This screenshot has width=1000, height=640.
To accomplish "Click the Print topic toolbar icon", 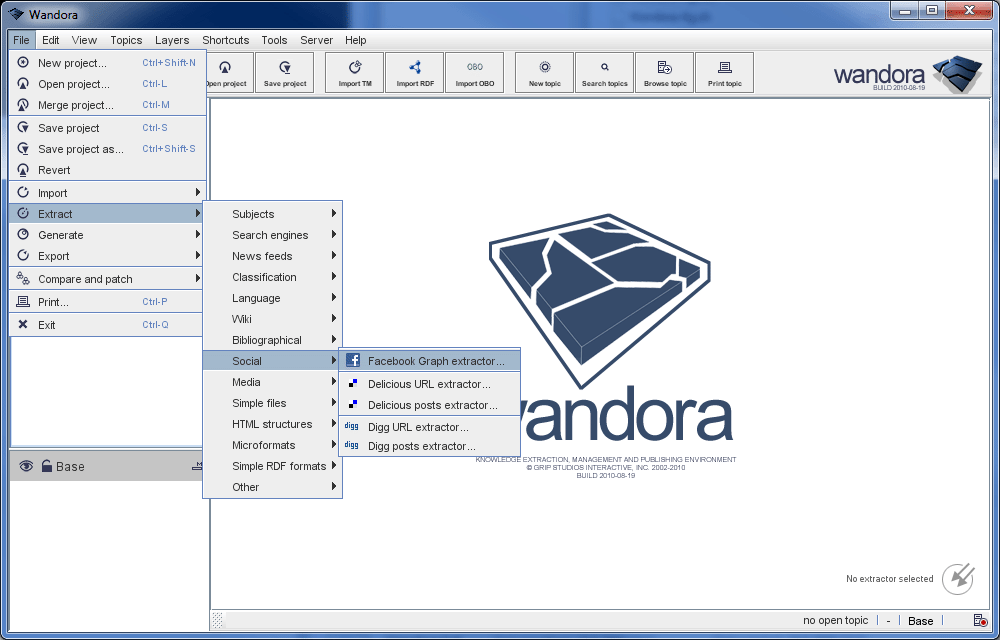I will [724, 72].
